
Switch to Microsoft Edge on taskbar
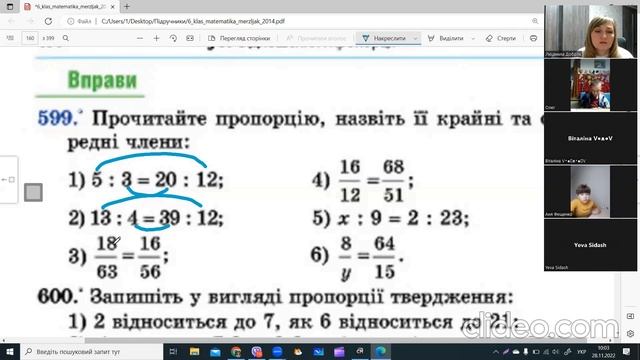tap(381, 351)
